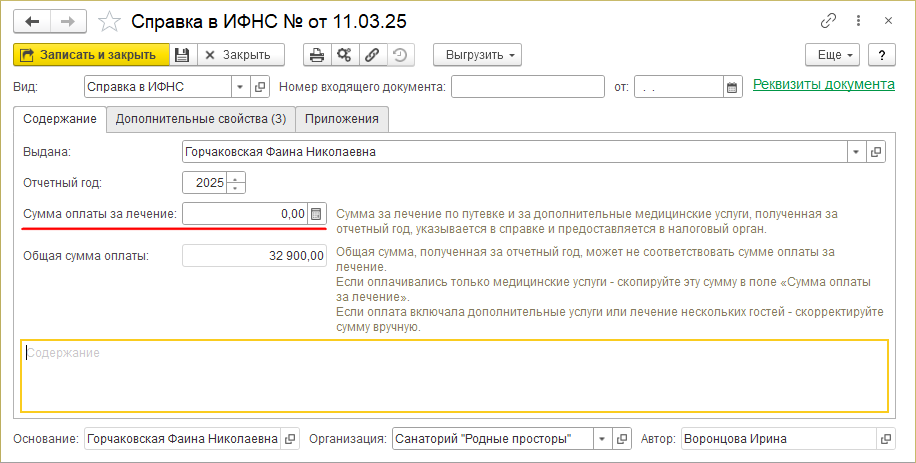This screenshot has height=463, width=916.
Task: Add document to favorites with star icon
Action: pos(109,22)
